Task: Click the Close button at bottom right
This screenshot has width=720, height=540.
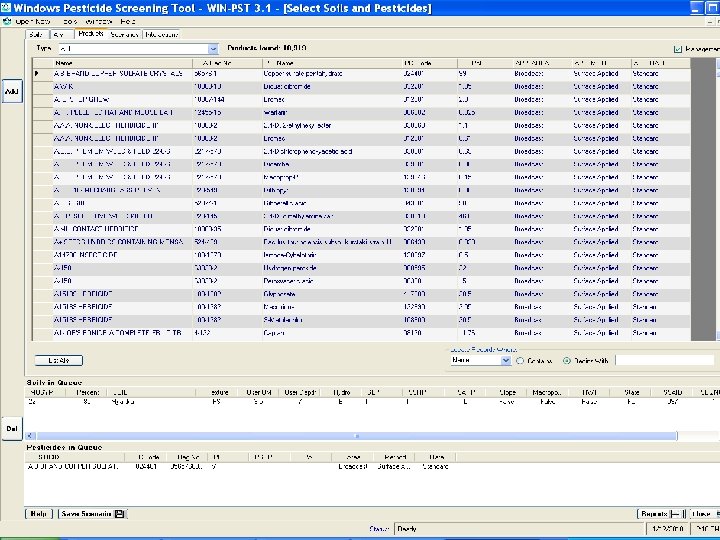Action: pos(705,514)
